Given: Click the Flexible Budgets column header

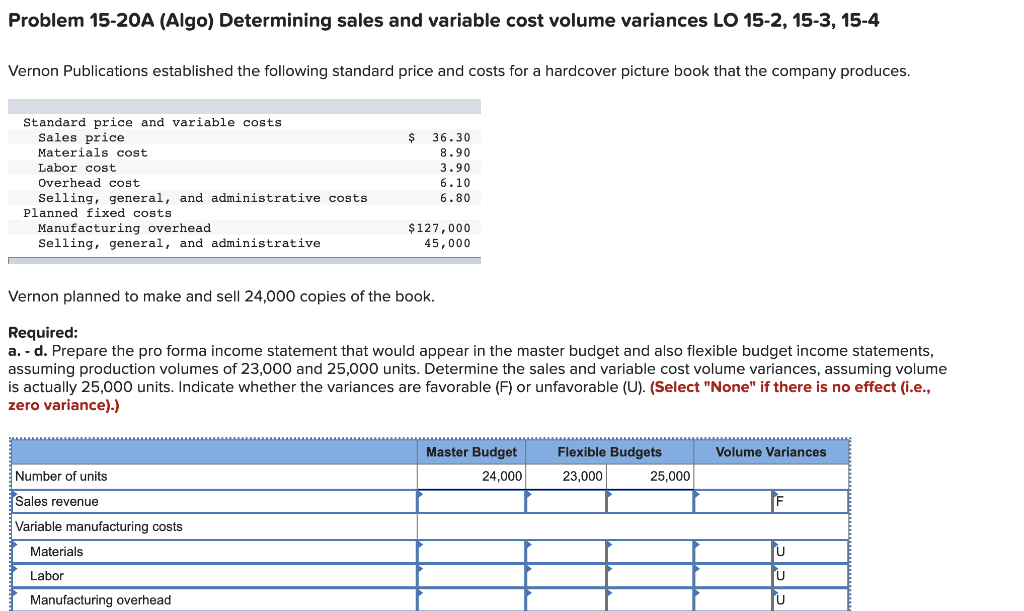Looking at the screenshot, I should (608, 452).
